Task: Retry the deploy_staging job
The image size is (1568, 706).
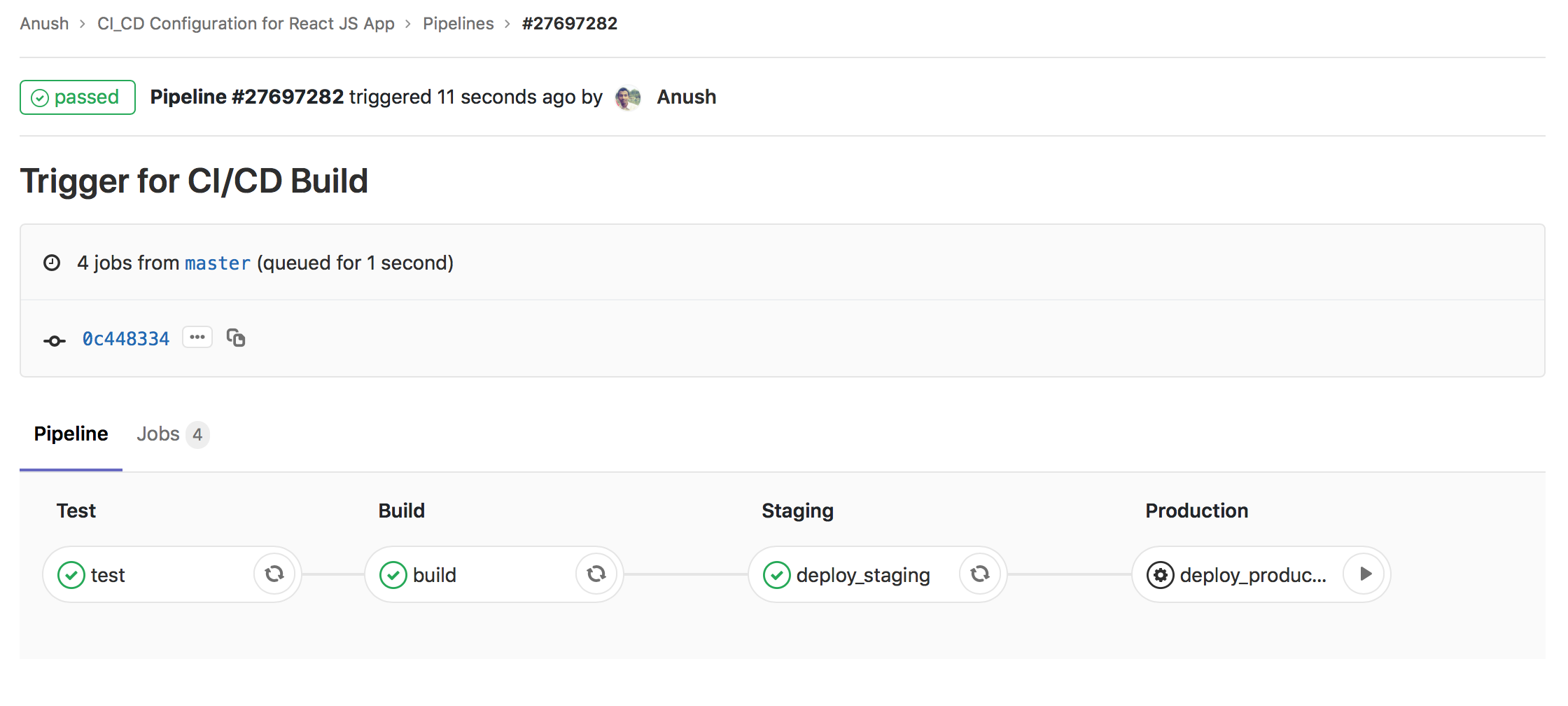Action: click(980, 574)
